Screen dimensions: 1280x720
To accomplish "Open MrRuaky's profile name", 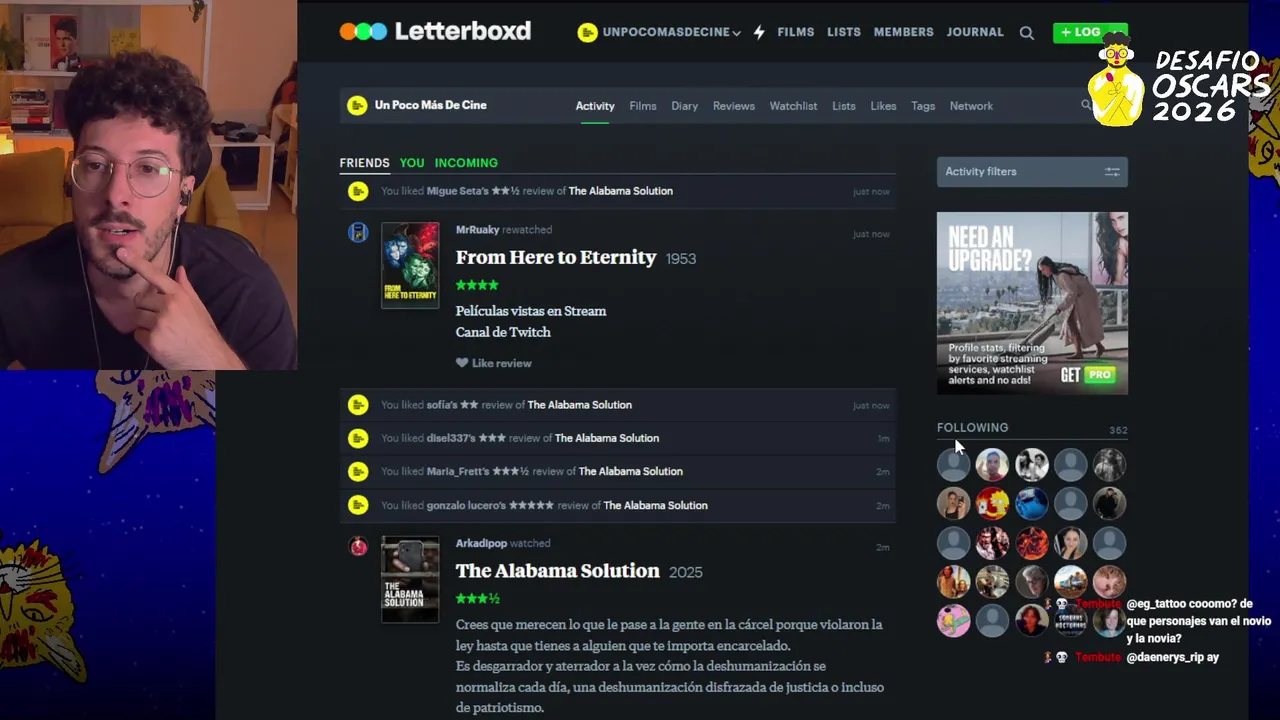I will (477, 230).
